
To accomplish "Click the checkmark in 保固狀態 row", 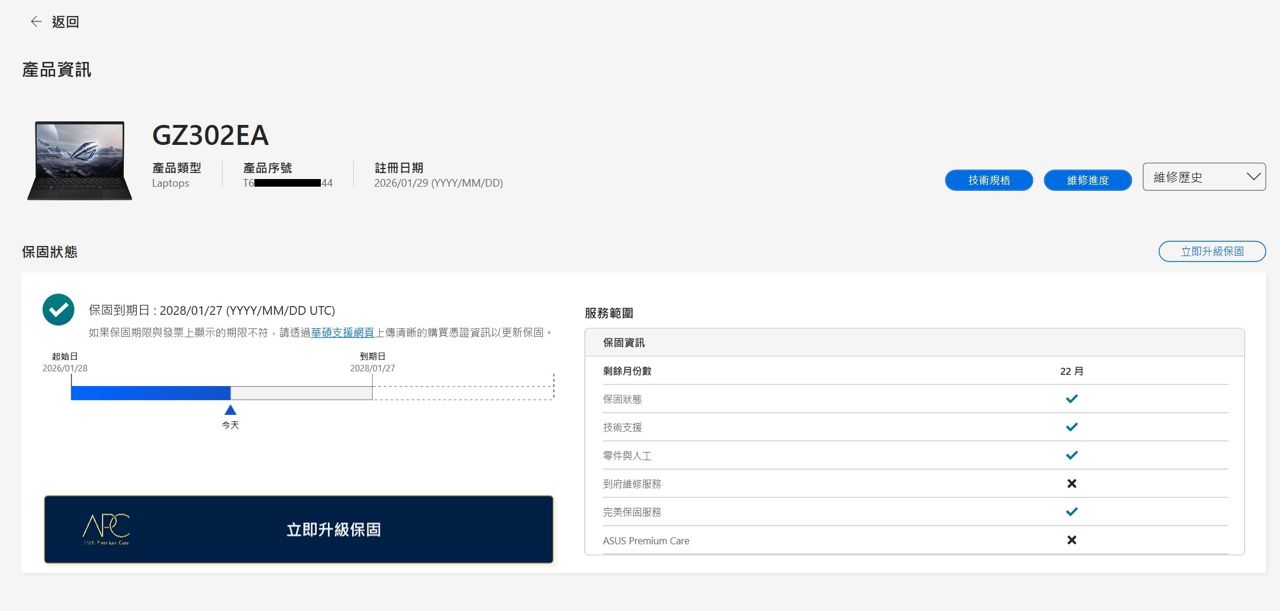I will 1071,399.
